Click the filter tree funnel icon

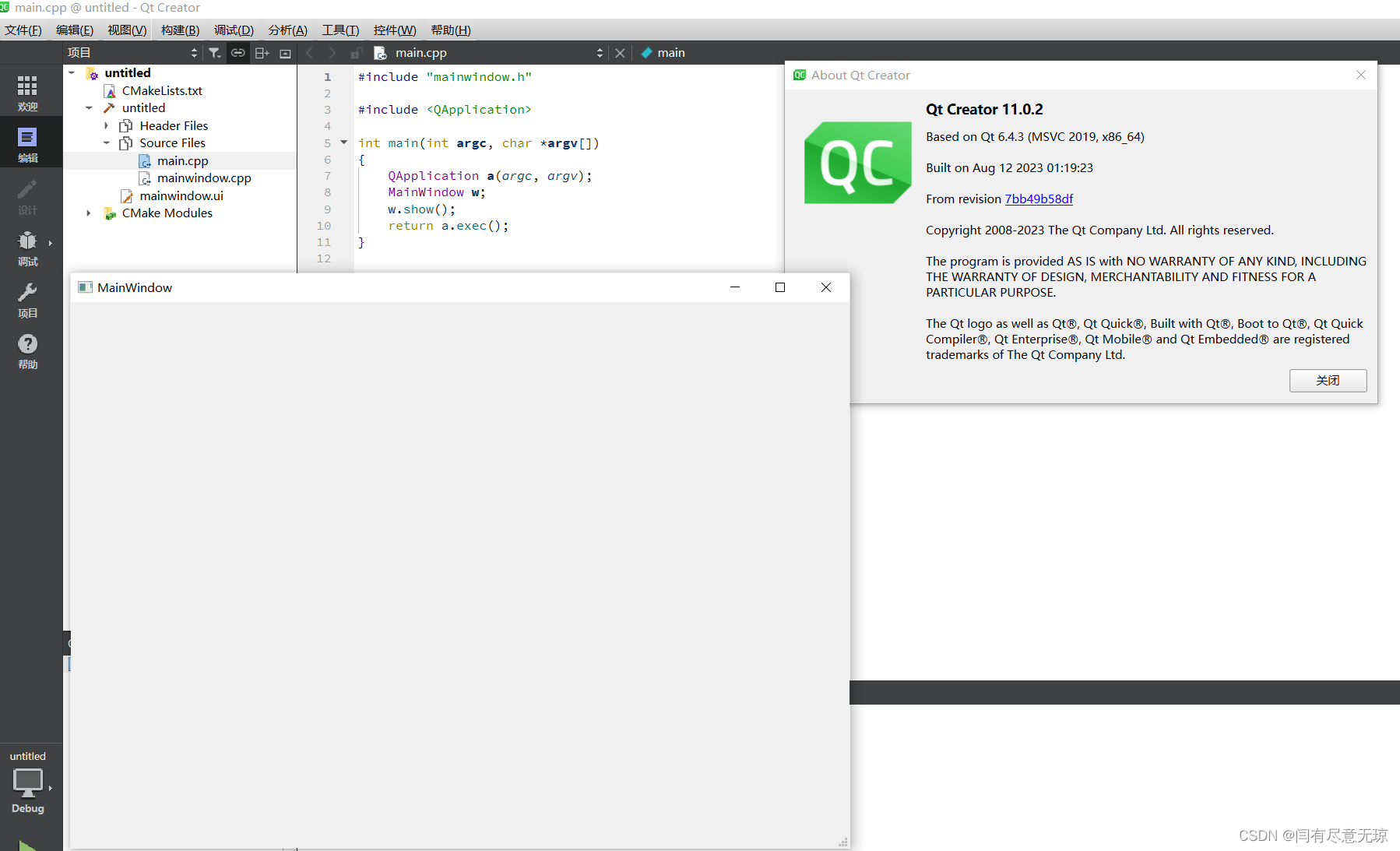(215, 53)
